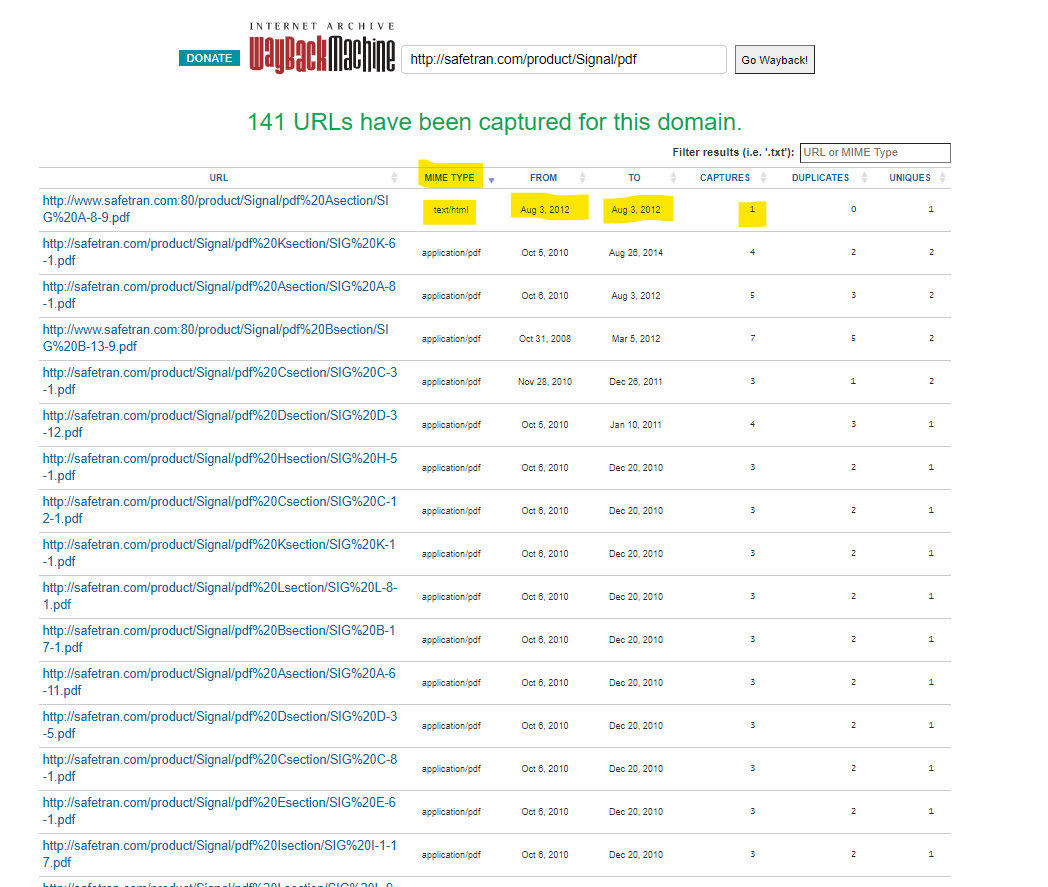The width and height of the screenshot is (1048, 887).
Task: Sort by the UNIQUES column header
Action: pyautogui.click(x=910, y=178)
